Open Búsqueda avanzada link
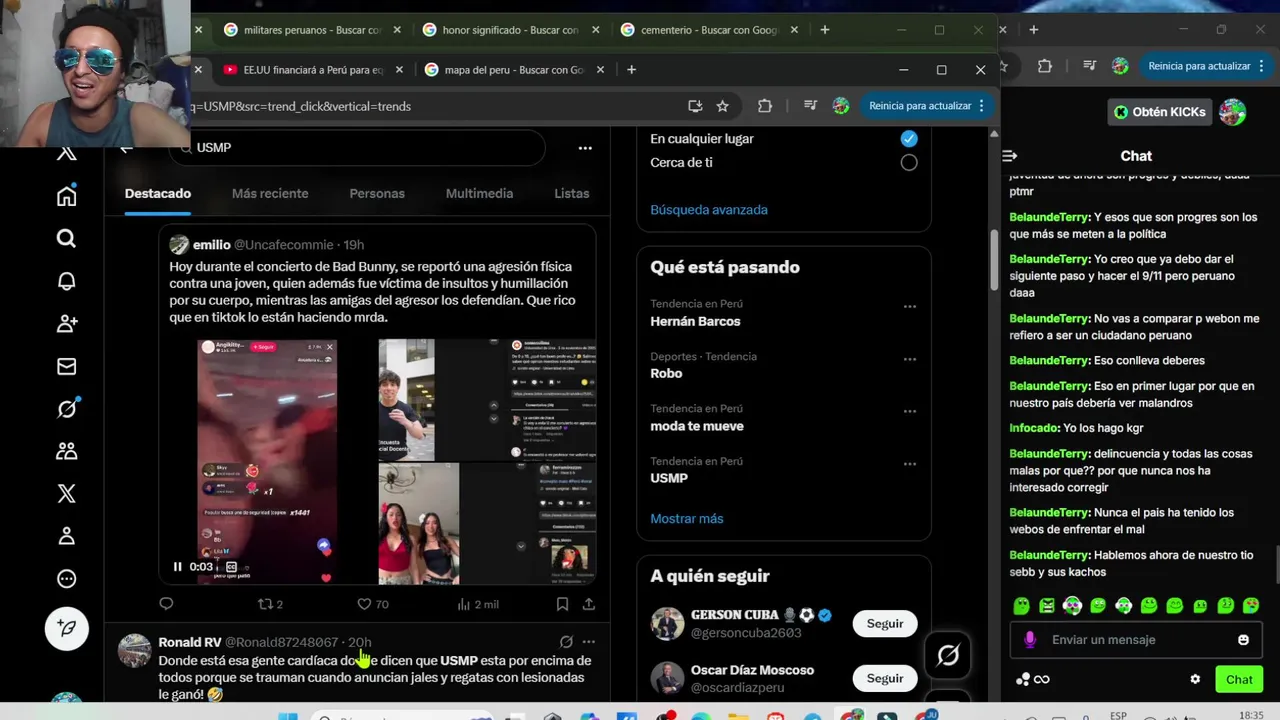 tap(709, 210)
